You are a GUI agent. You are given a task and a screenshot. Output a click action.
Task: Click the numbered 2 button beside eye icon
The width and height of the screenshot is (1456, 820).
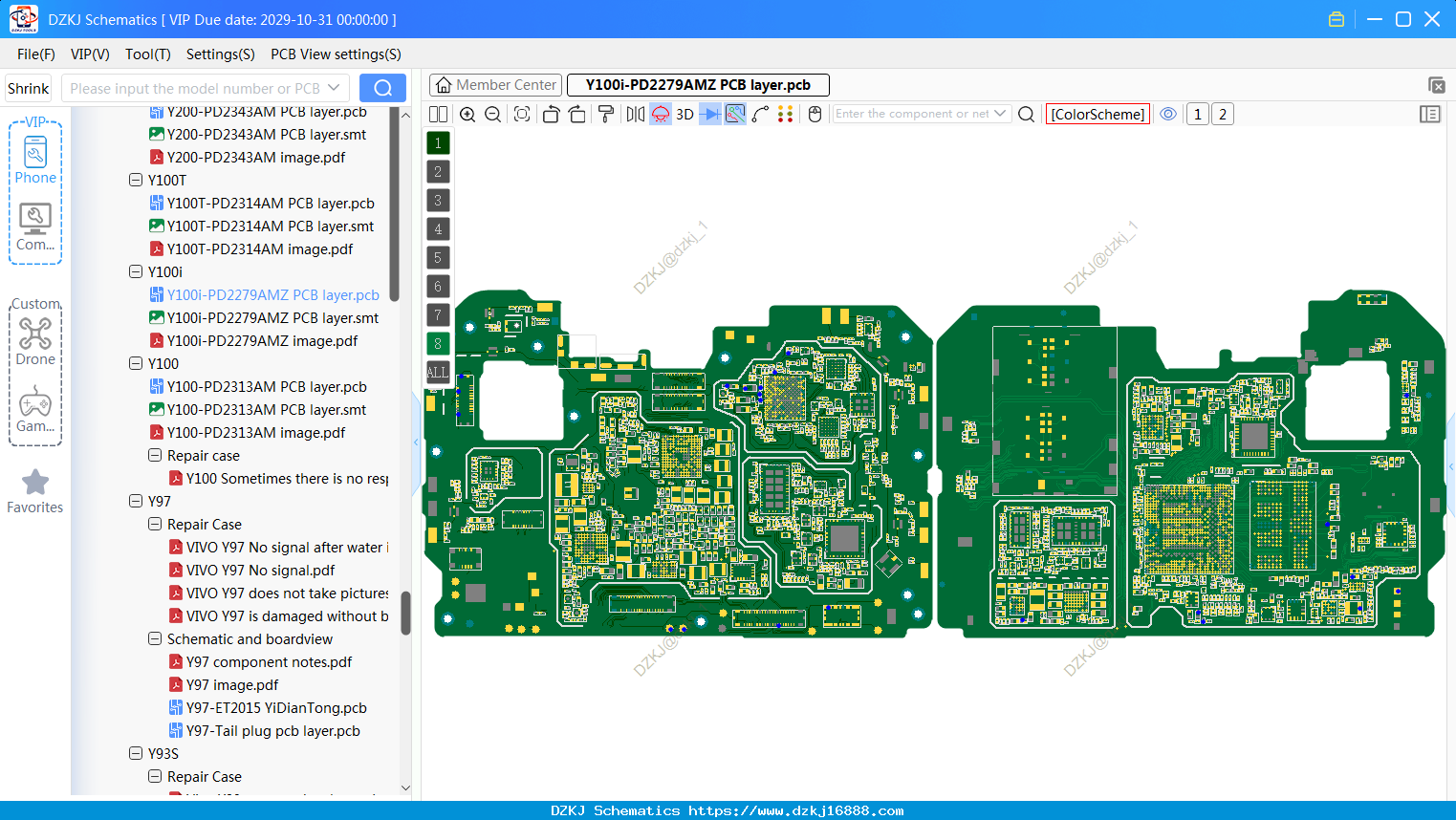[1223, 115]
